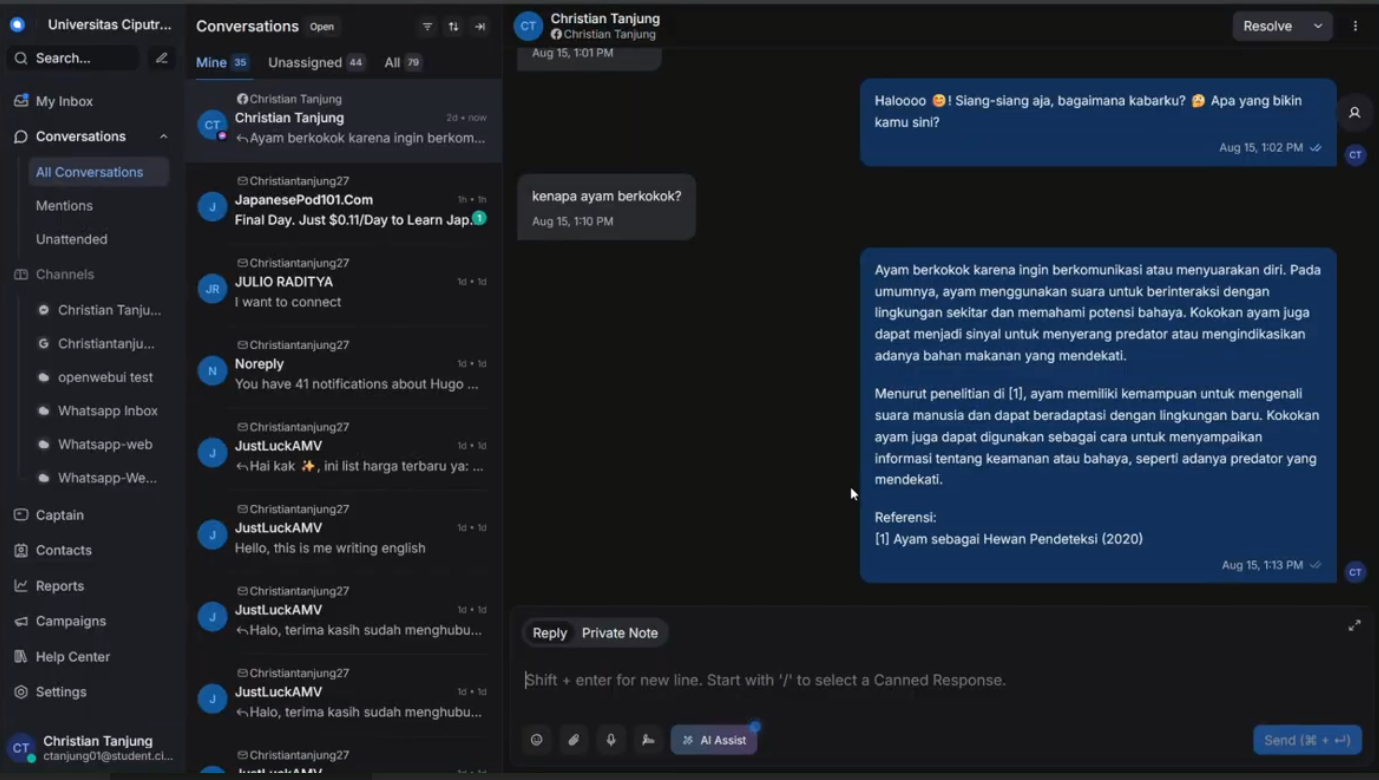Image resolution: width=1379 pixels, height=780 pixels.
Task: Attach a file with the paperclip icon
Action: tap(574, 740)
